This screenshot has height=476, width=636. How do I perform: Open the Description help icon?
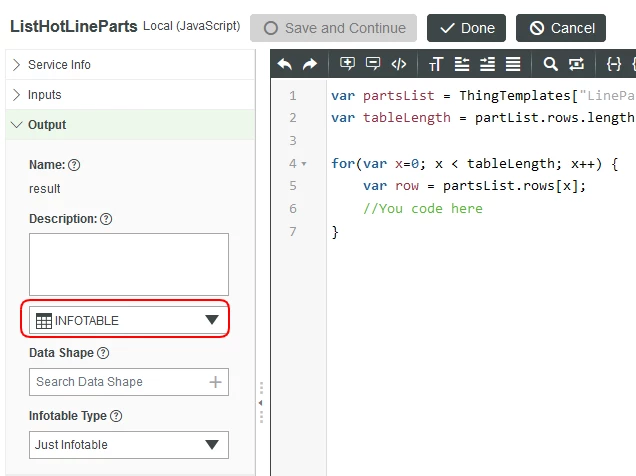point(106,219)
